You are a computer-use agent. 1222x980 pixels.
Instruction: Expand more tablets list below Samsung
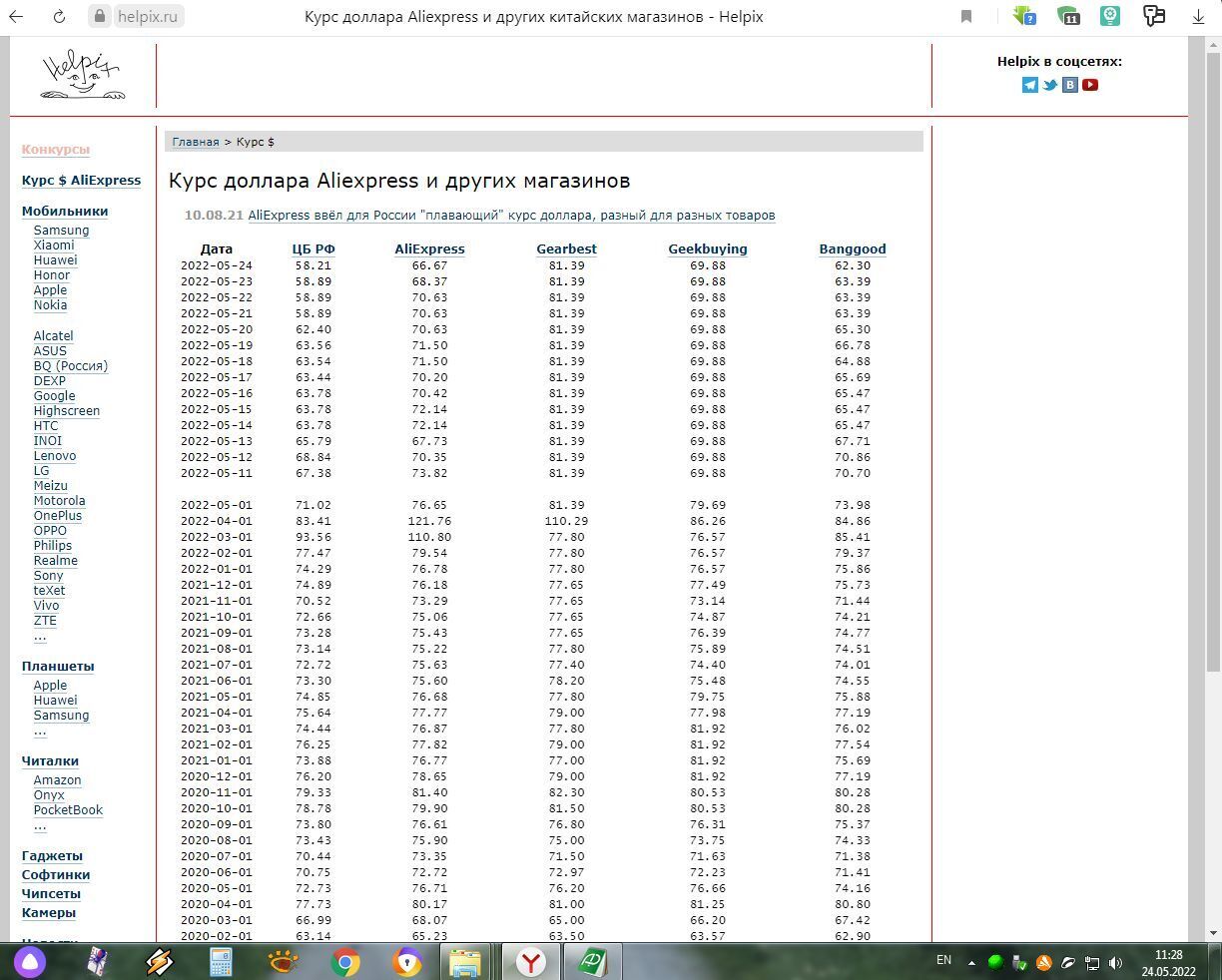[x=40, y=731]
